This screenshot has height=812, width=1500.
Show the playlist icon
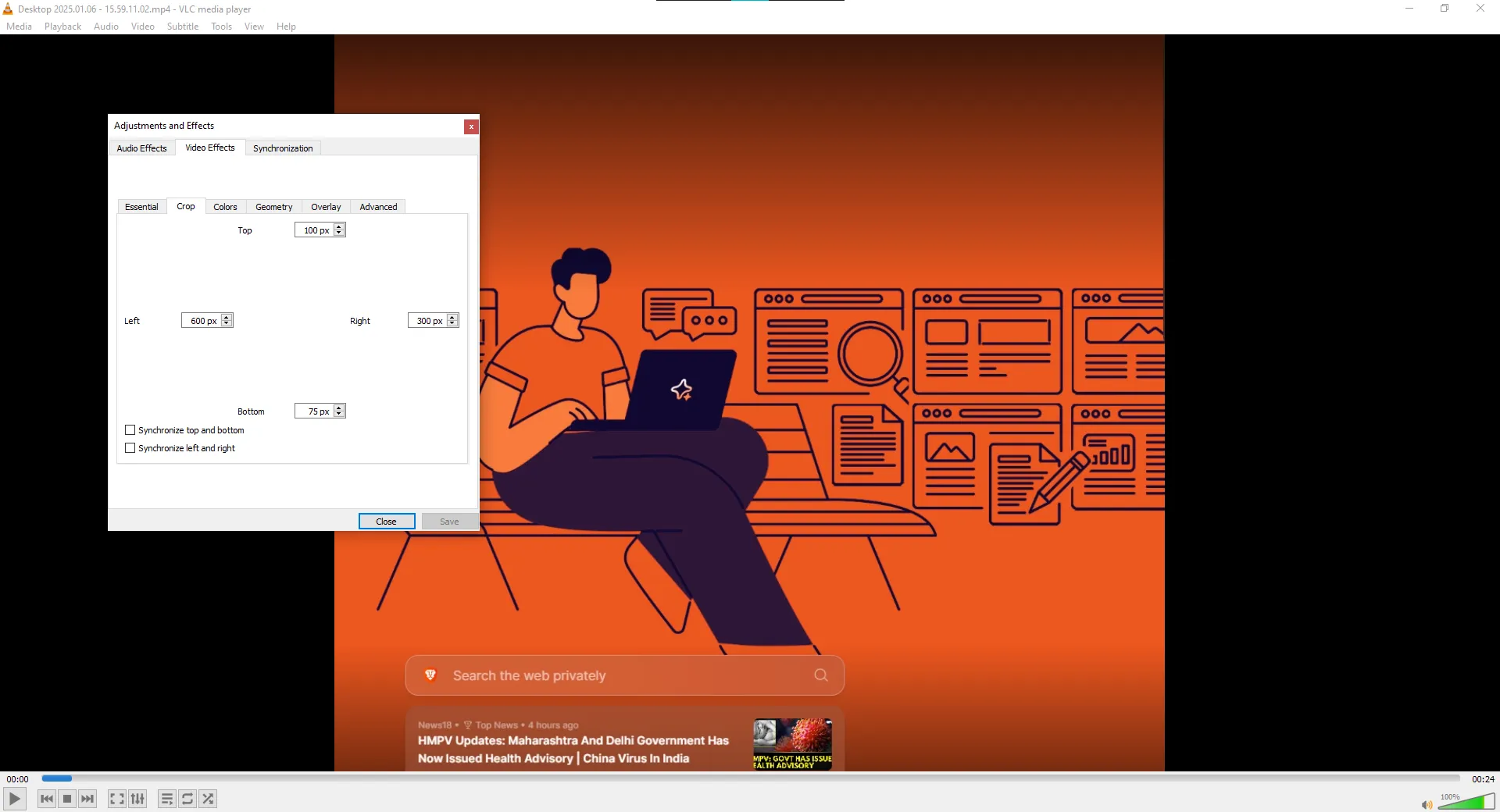click(166, 799)
